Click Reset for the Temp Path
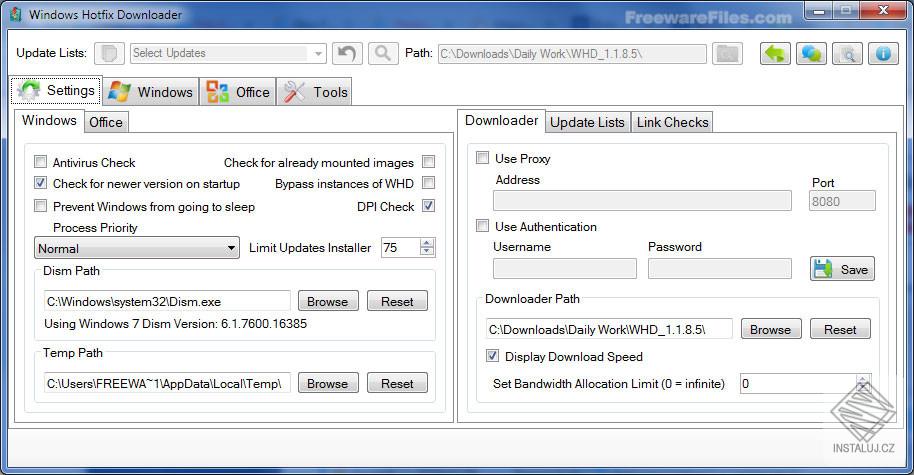 coord(397,383)
